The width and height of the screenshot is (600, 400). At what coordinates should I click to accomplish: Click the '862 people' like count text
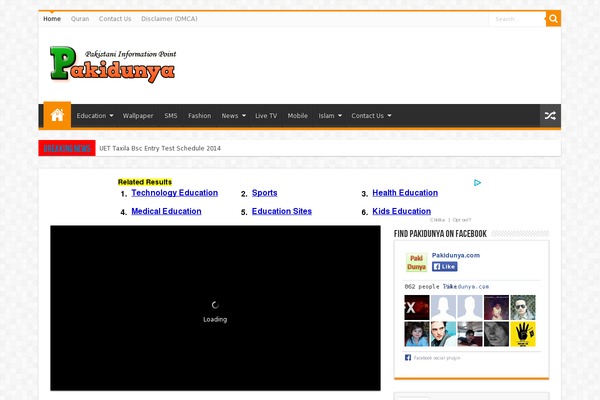pos(422,287)
